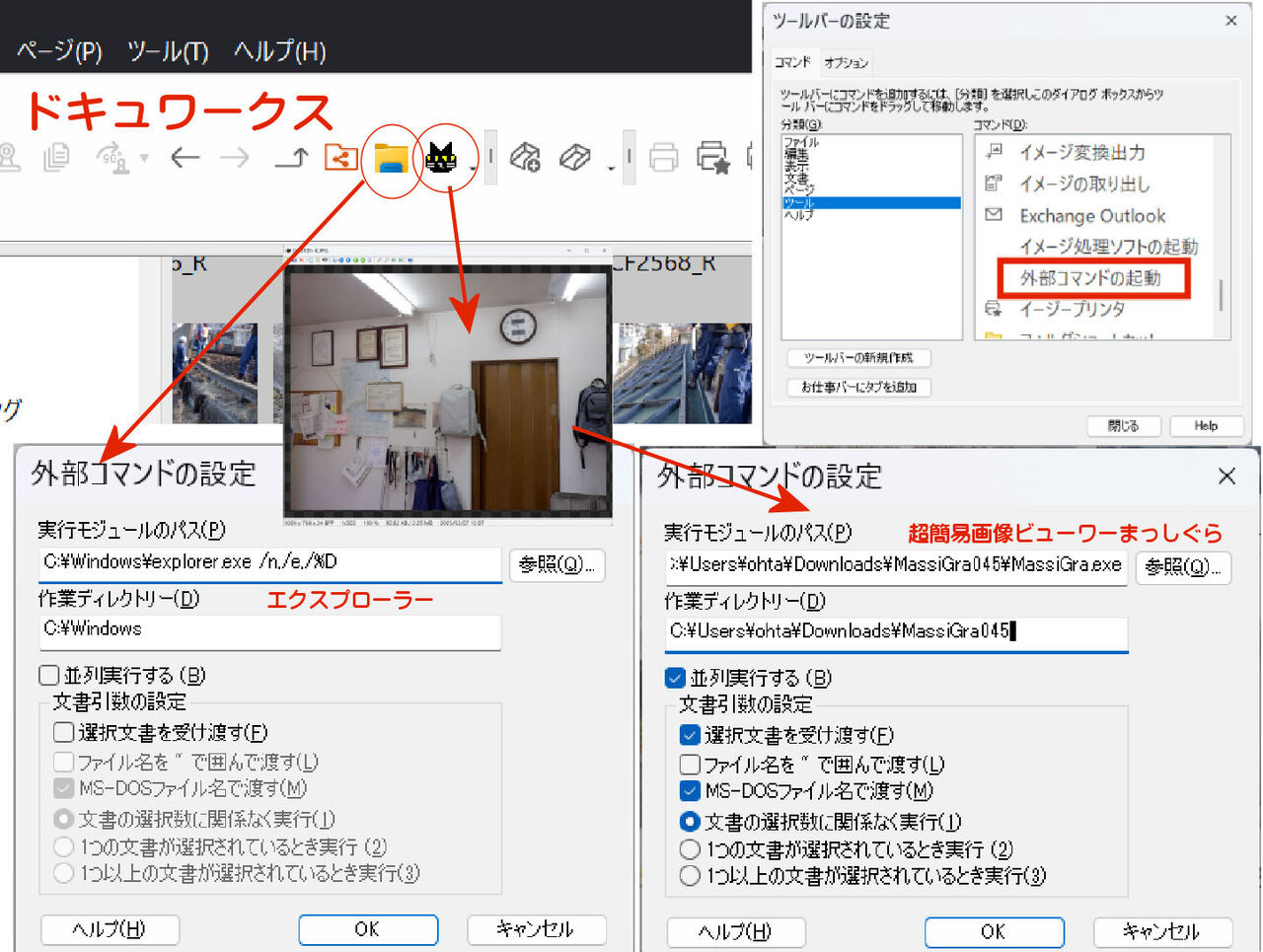Open dropdown arrow beside rotate icon
Viewport: 1263px width, 952px height.
(x=144, y=158)
